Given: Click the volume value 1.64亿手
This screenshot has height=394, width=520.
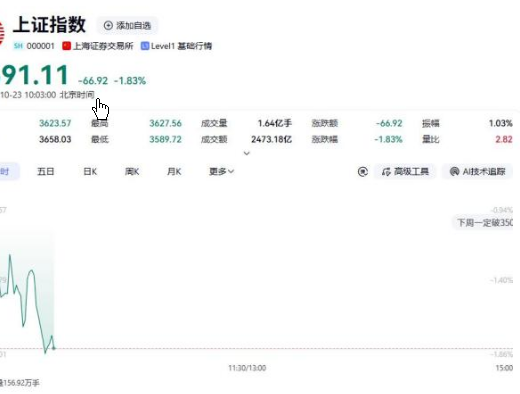Looking at the screenshot, I should [275, 123].
